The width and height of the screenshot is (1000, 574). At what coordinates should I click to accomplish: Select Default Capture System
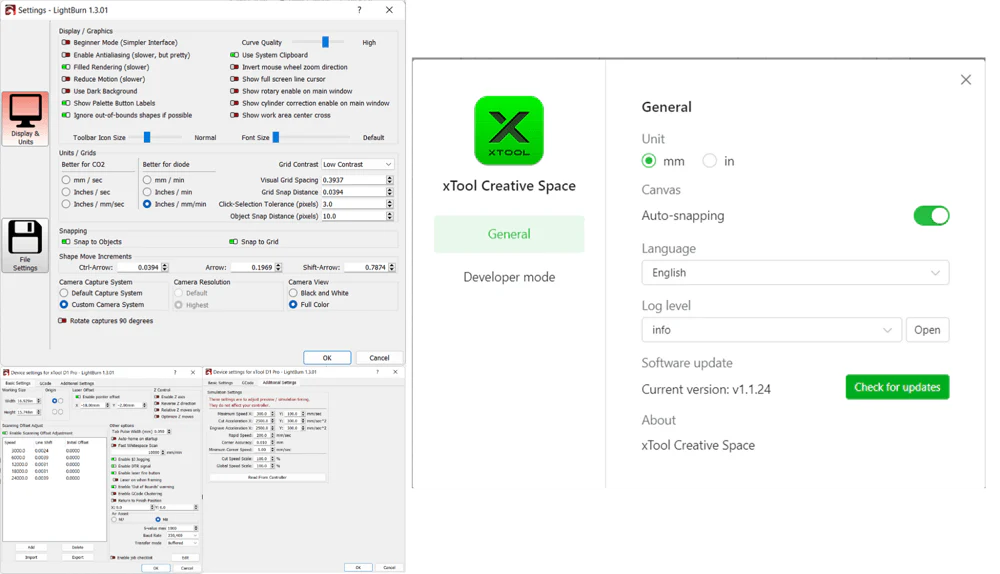64,293
